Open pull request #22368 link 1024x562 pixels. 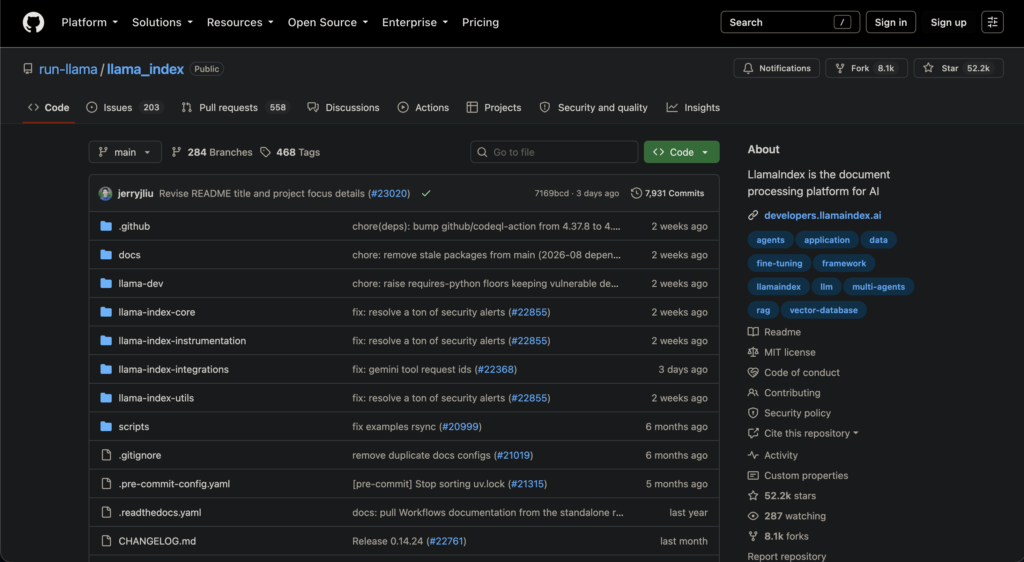tap(496, 369)
